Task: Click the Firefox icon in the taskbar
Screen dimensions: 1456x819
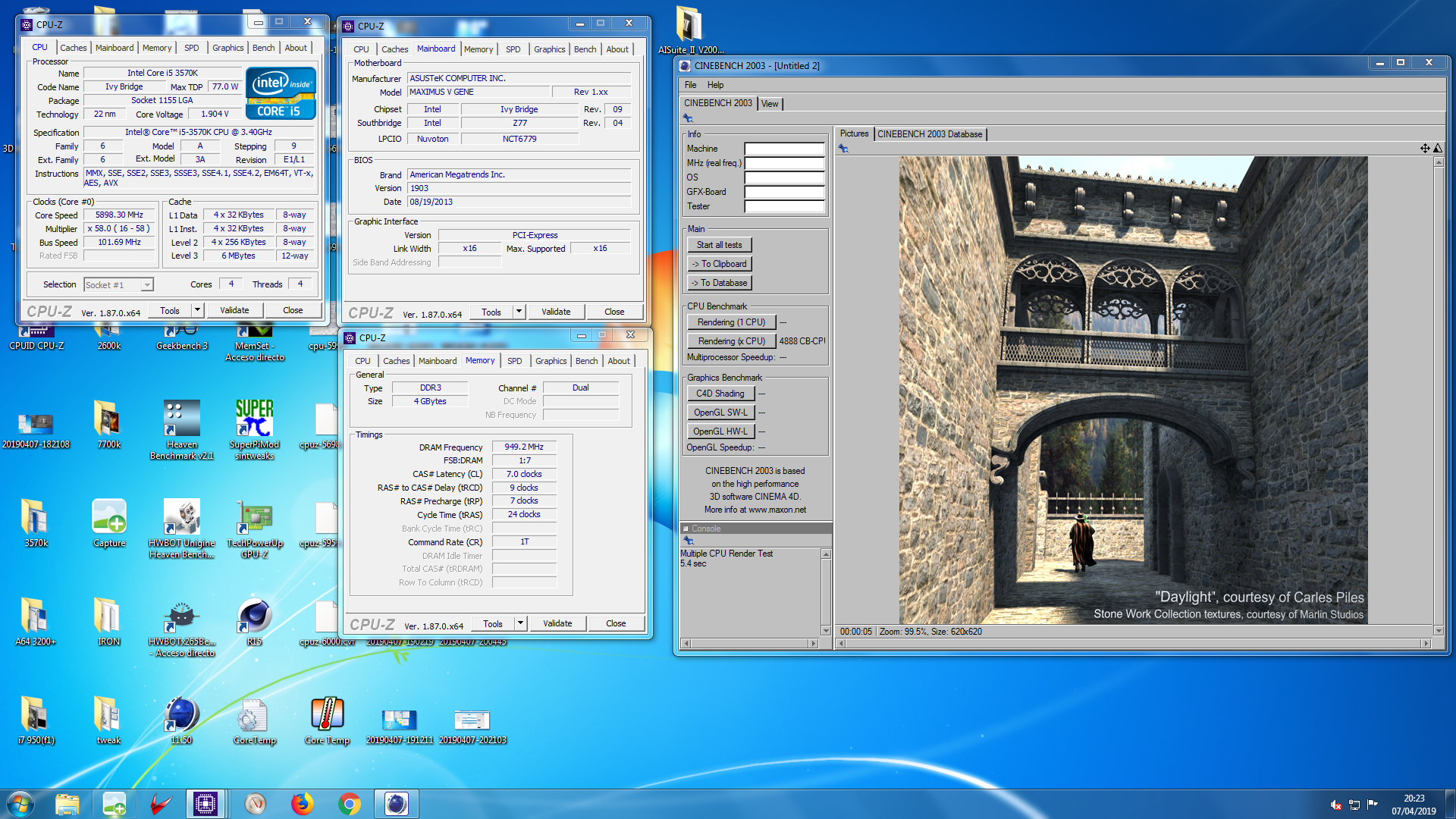Action: click(x=303, y=804)
